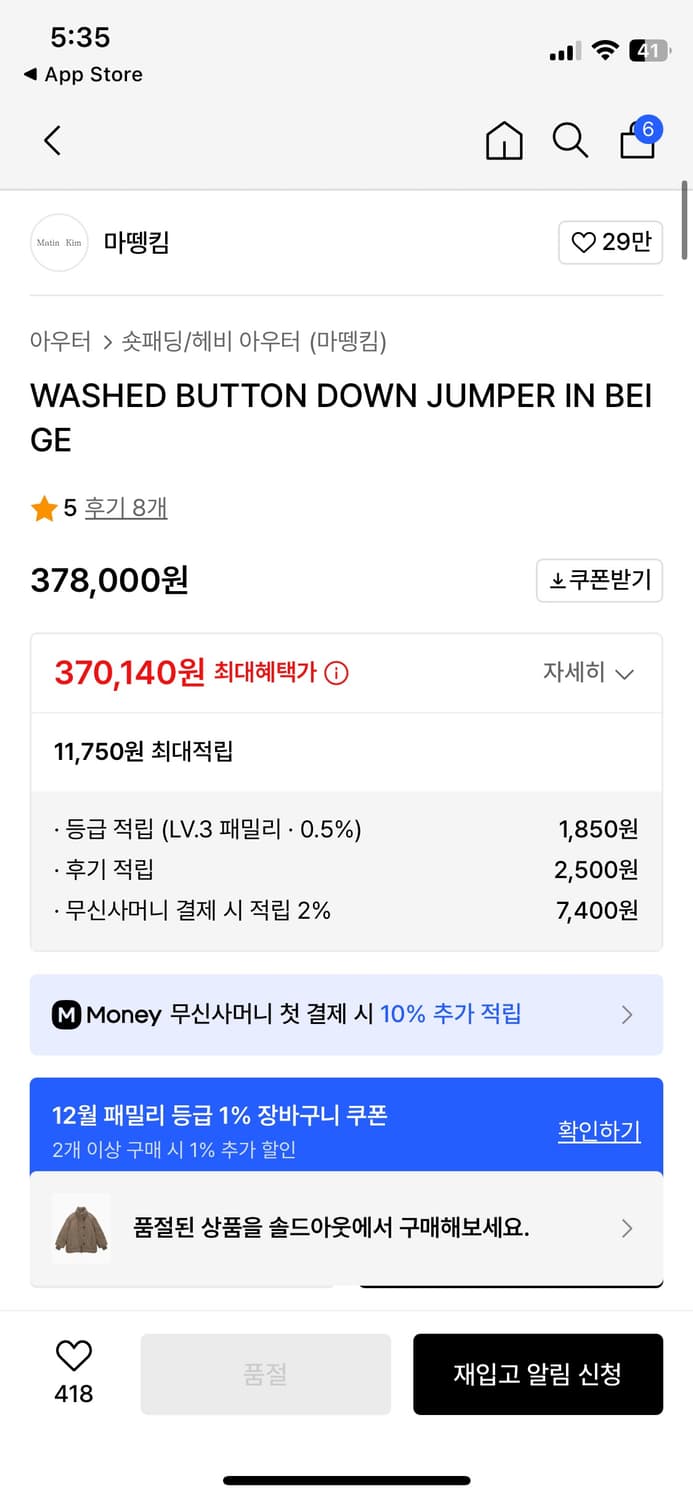
Task: Tap the yellow star rating icon
Action: click(x=43, y=508)
